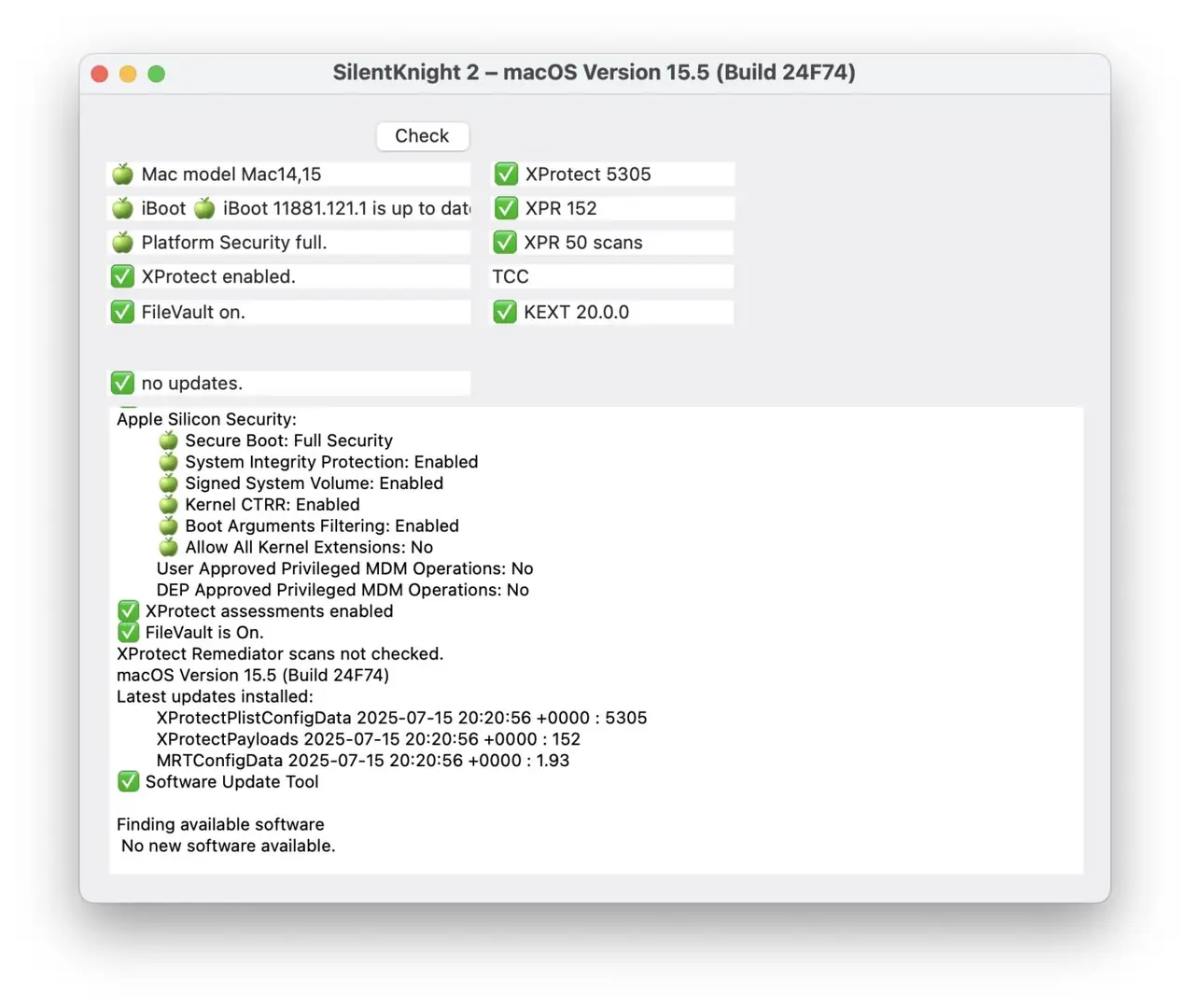This screenshot has height=1008, width=1190.
Task: Click the green checkmark beside XPR 50 scans
Action: pos(505,243)
